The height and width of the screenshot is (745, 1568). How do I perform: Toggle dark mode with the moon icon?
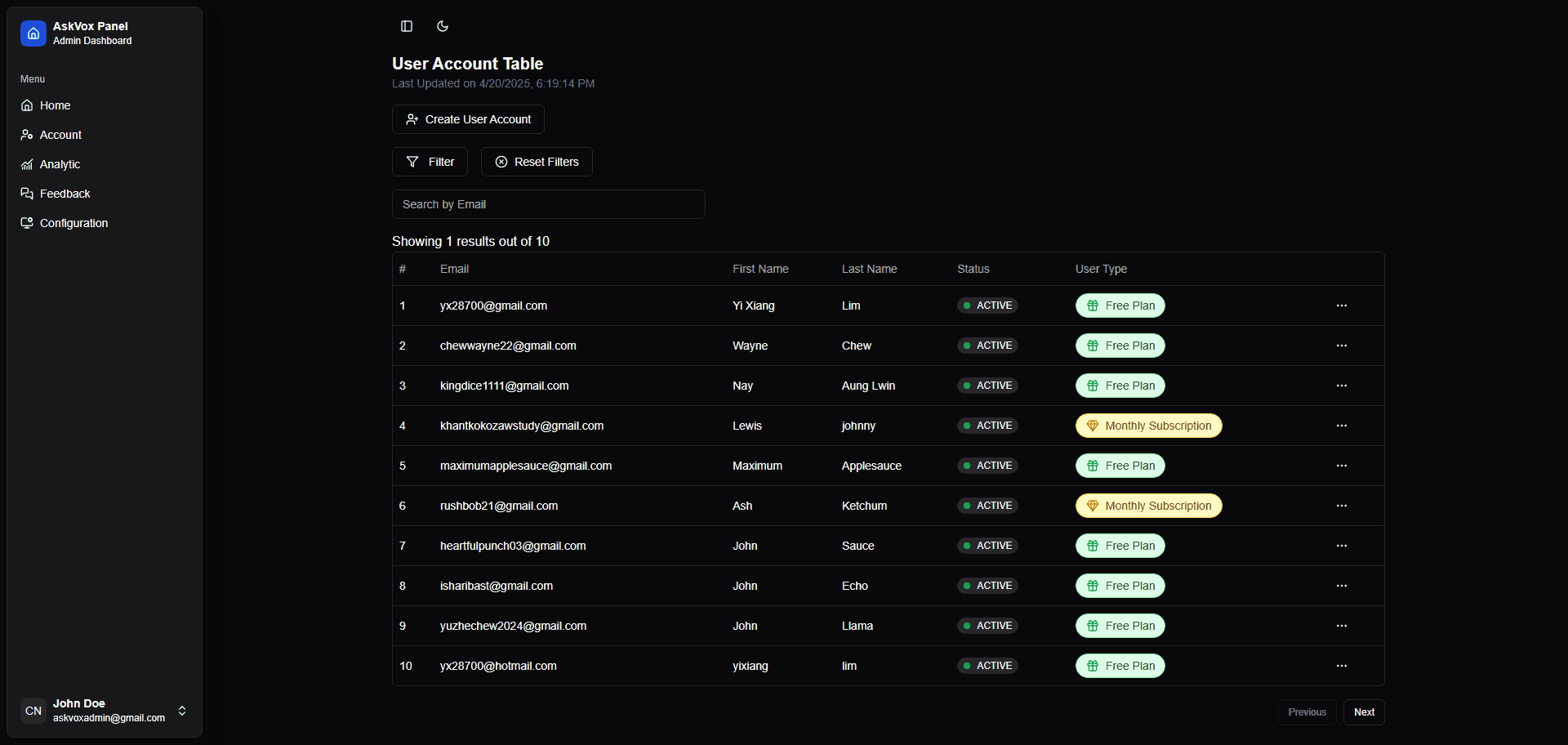442,26
